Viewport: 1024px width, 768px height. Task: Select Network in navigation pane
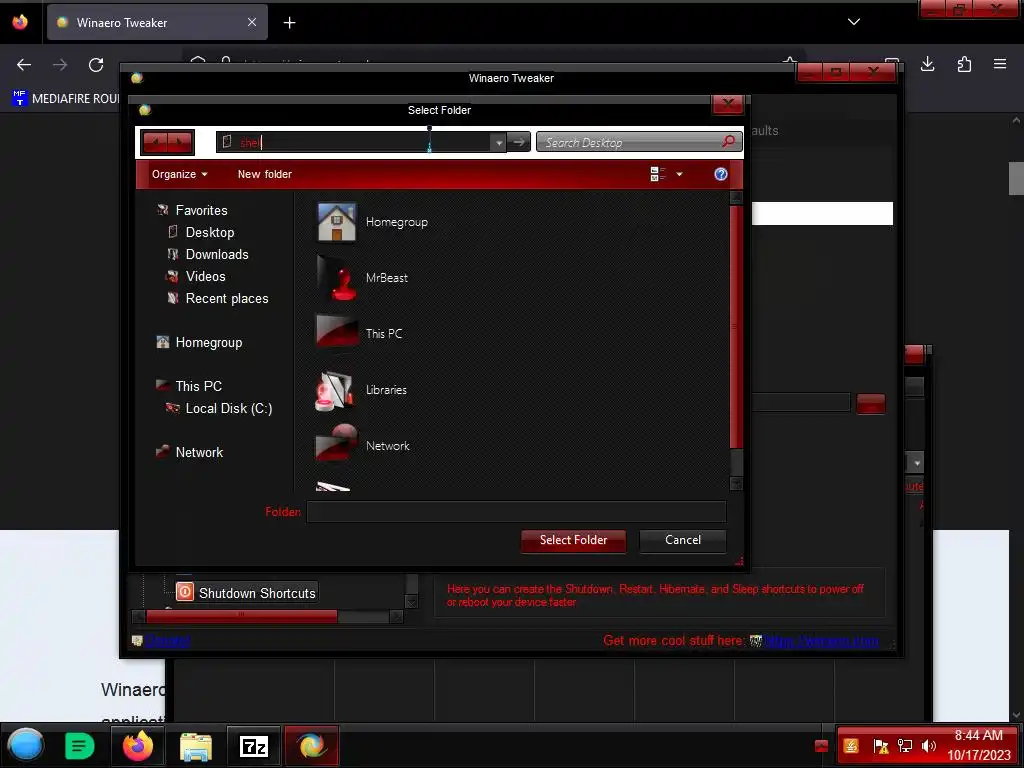tap(199, 453)
